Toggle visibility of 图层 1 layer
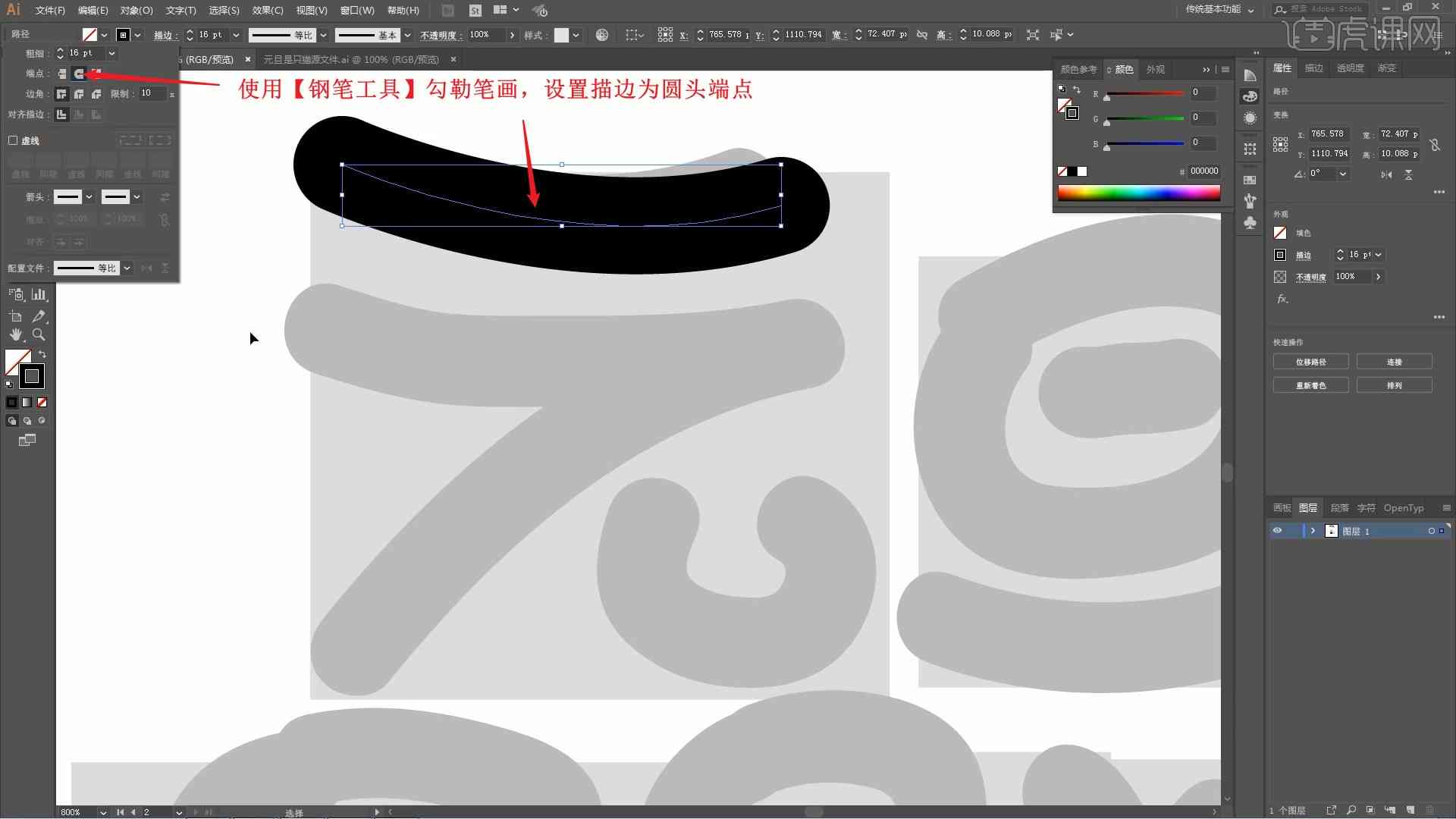Viewport: 1456px width, 819px height. [x=1277, y=531]
